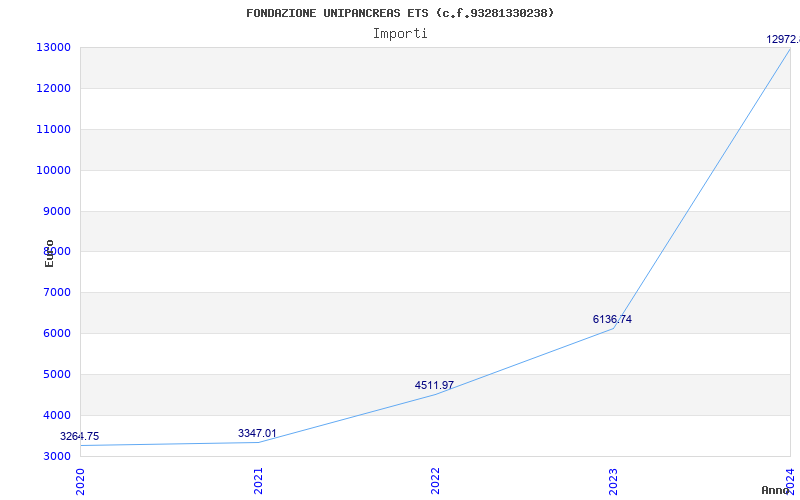Image resolution: width=800 pixels, height=500 pixels.
Task: Click the 2022 x-axis year label
Action: click(435, 481)
